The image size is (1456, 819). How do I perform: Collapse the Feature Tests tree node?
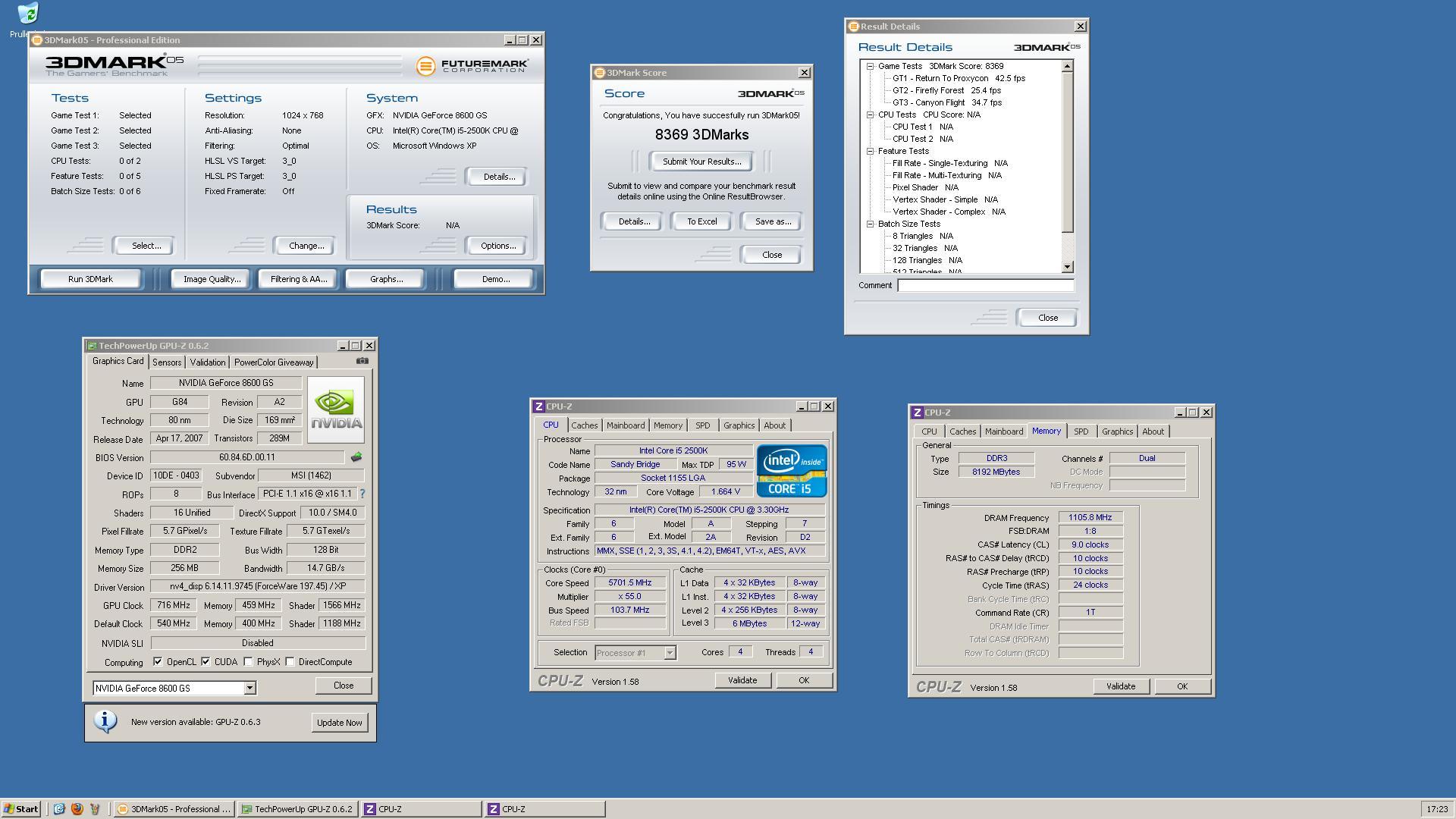pyautogui.click(x=871, y=151)
